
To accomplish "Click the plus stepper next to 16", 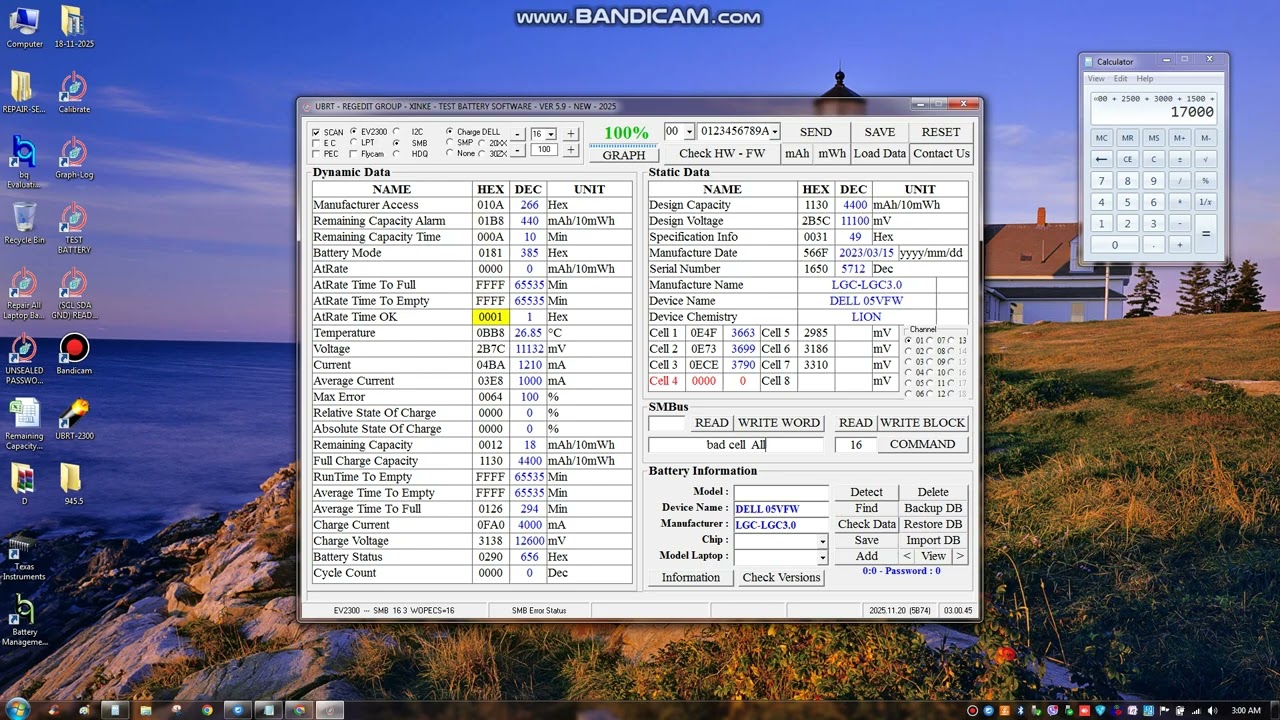I will click(570, 133).
